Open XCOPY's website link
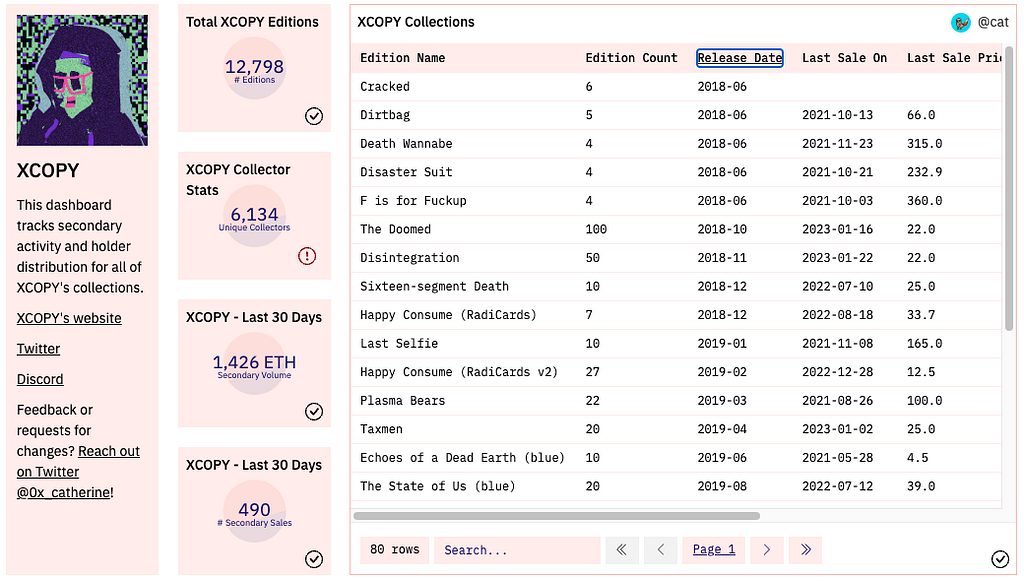 click(69, 318)
